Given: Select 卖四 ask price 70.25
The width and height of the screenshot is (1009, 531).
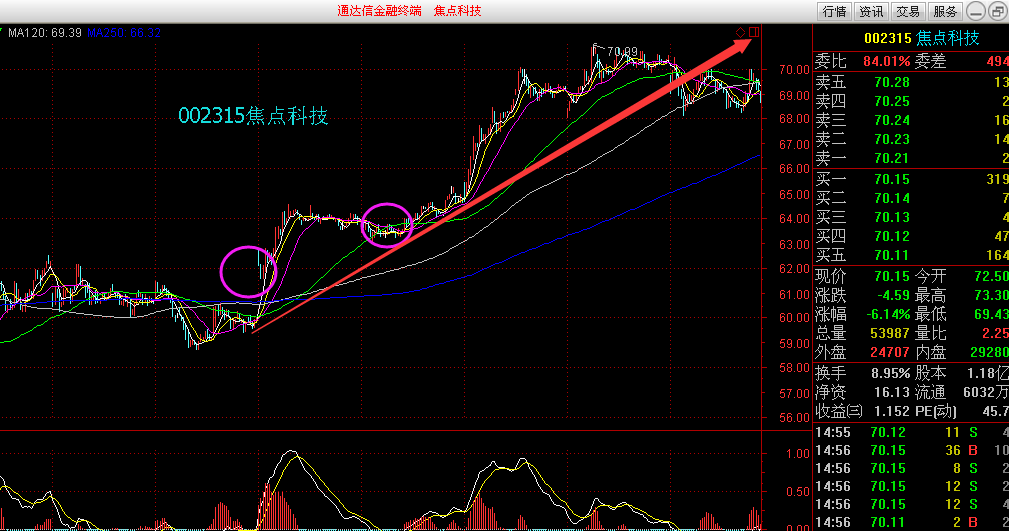Looking at the screenshot, I should [892, 102].
